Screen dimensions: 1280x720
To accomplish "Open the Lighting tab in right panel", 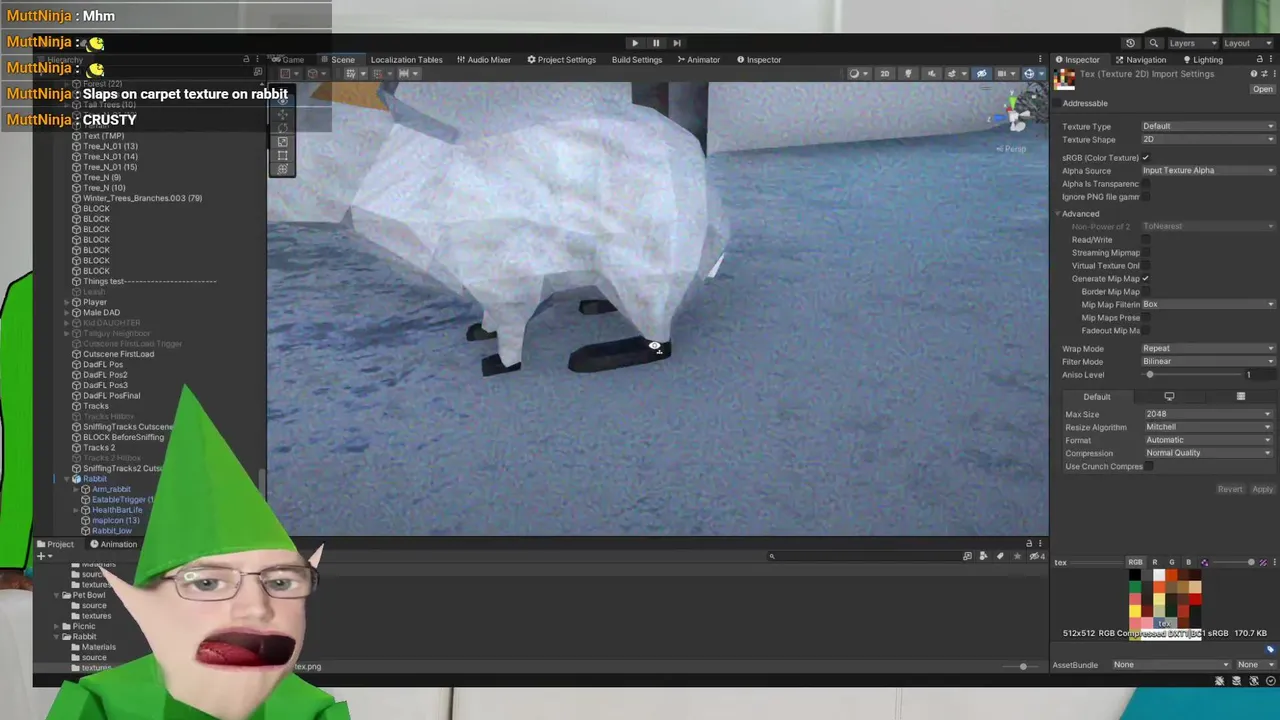I will tap(1201, 60).
